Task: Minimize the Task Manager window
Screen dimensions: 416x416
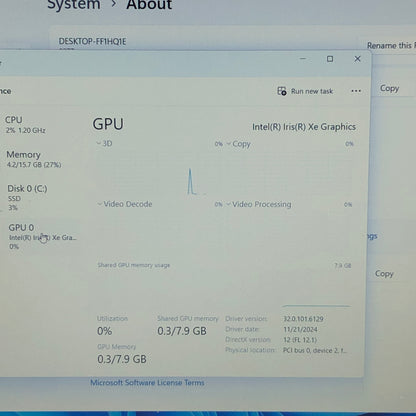Action: point(303,59)
